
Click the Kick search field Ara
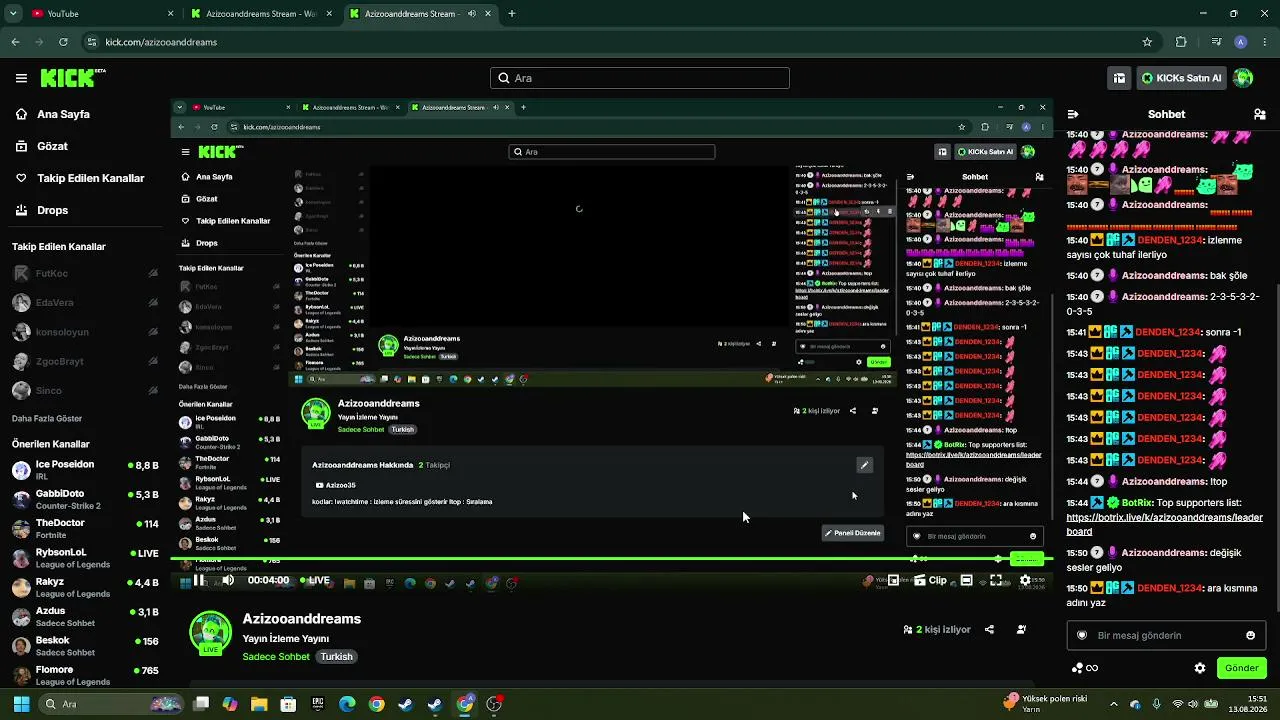[640, 78]
